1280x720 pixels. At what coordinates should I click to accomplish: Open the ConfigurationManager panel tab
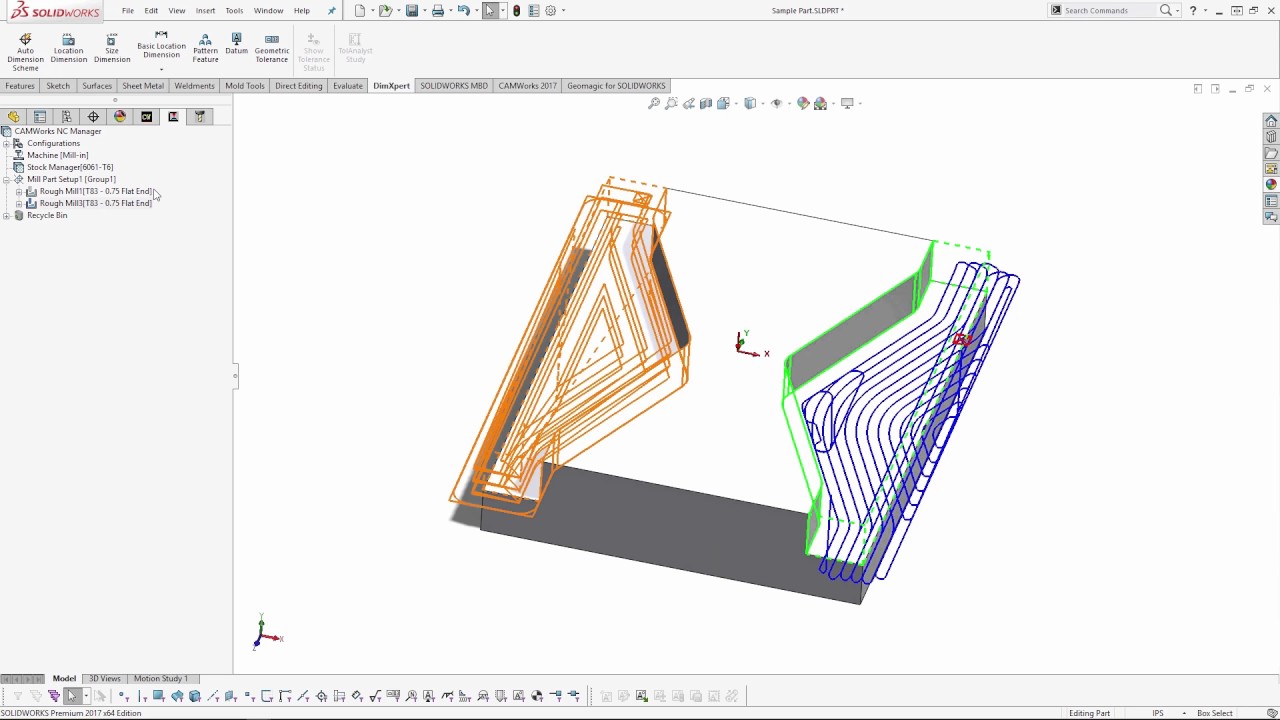tap(66, 116)
